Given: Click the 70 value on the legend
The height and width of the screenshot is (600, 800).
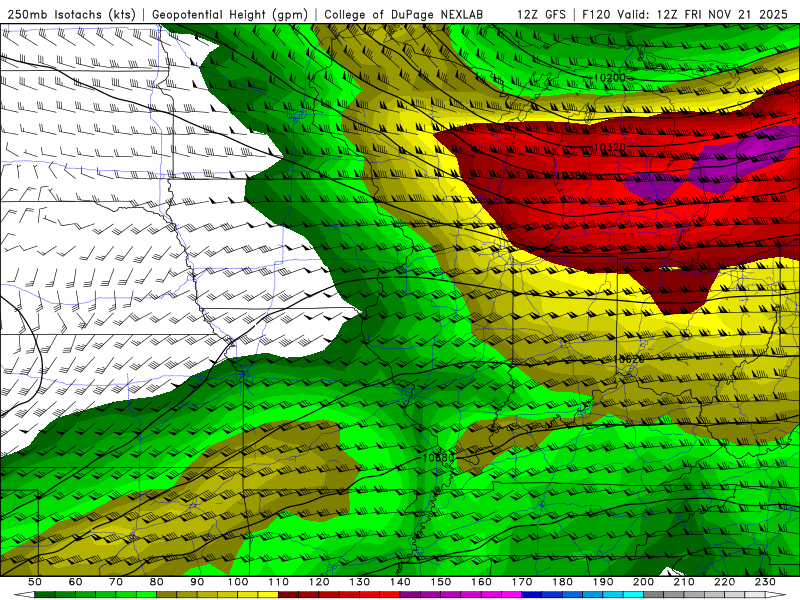Looking at the screenshot, I should [116, 582].
